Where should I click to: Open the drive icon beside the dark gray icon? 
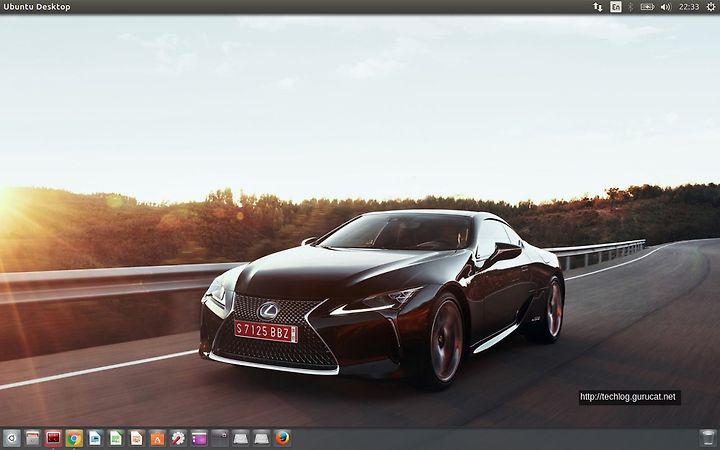241,438
